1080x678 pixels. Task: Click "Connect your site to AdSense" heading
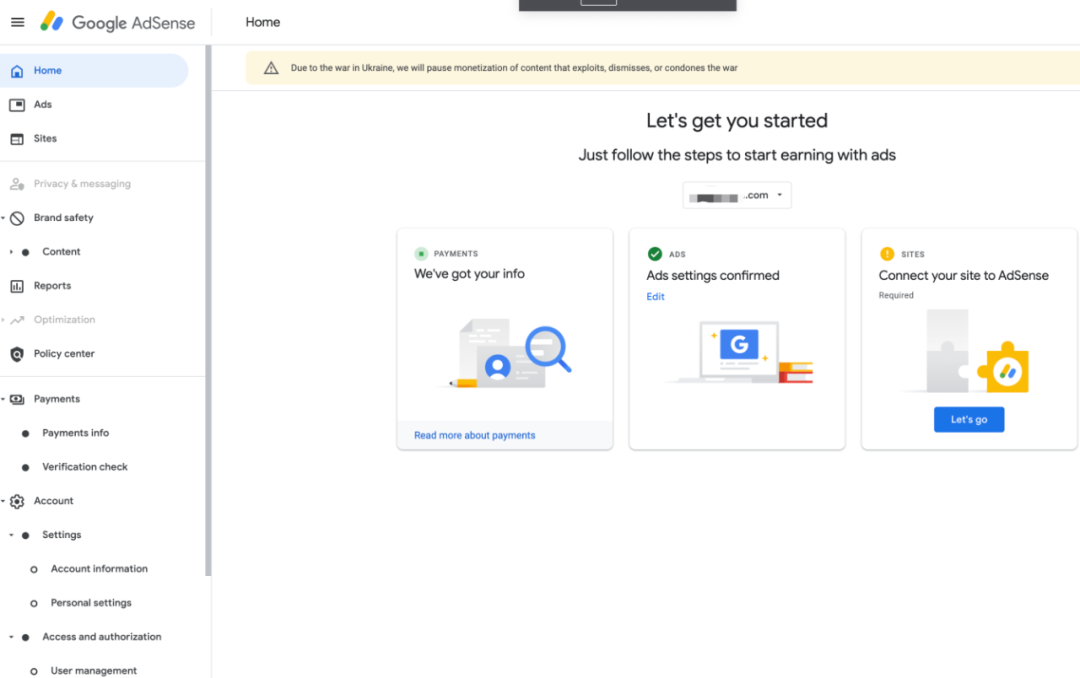[x=964, y=276]
